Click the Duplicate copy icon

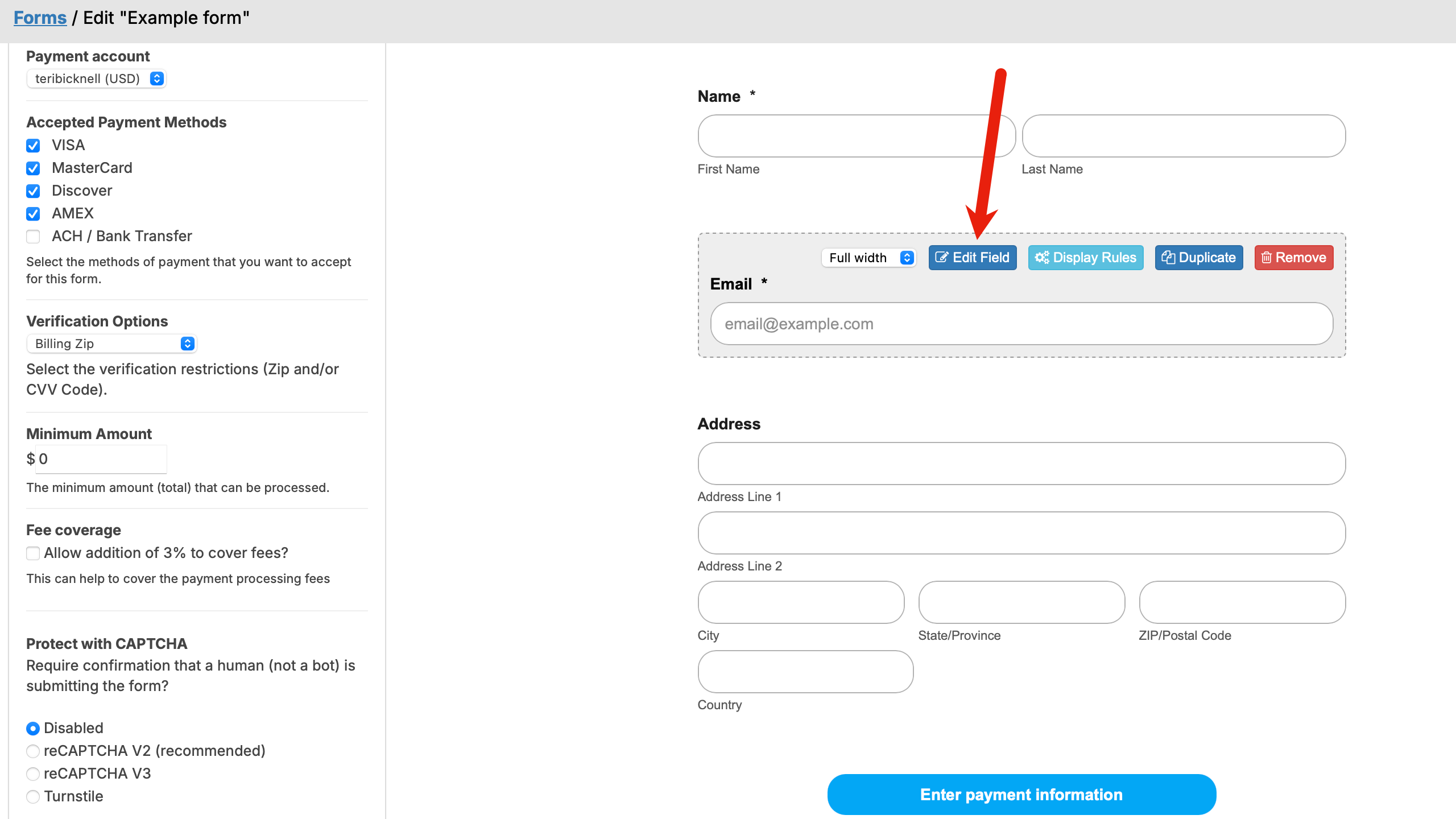coord(1168,258)
